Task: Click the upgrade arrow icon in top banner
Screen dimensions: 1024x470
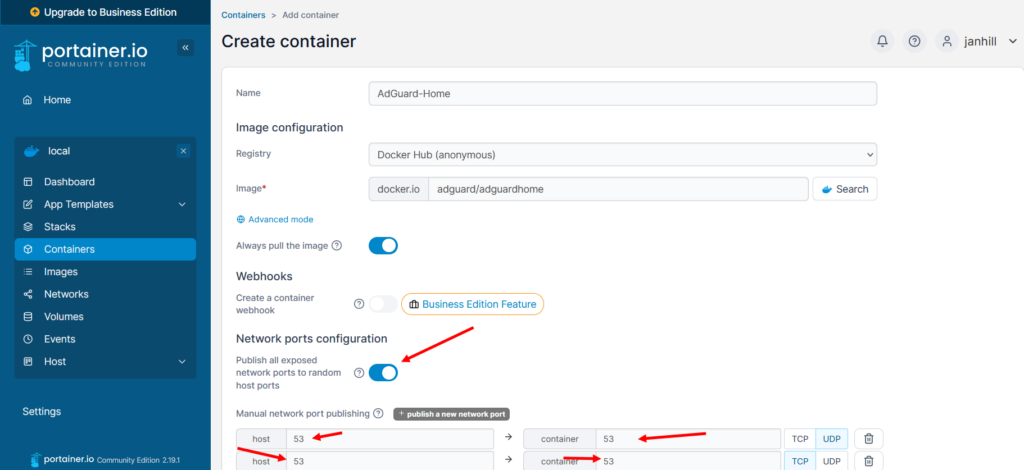Action: [x=35, y=12]
